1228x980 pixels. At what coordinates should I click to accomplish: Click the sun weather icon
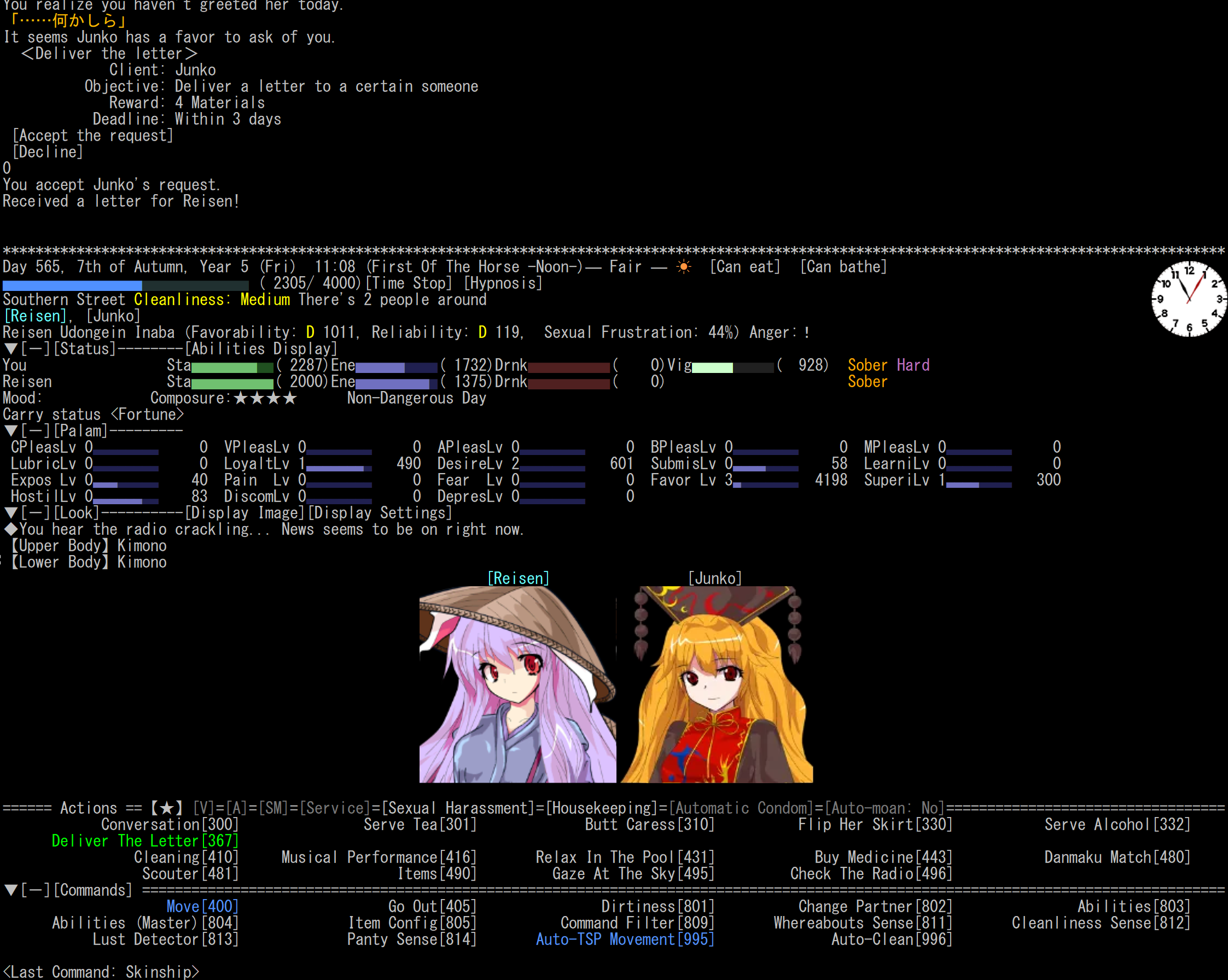(x=684, y=267)
